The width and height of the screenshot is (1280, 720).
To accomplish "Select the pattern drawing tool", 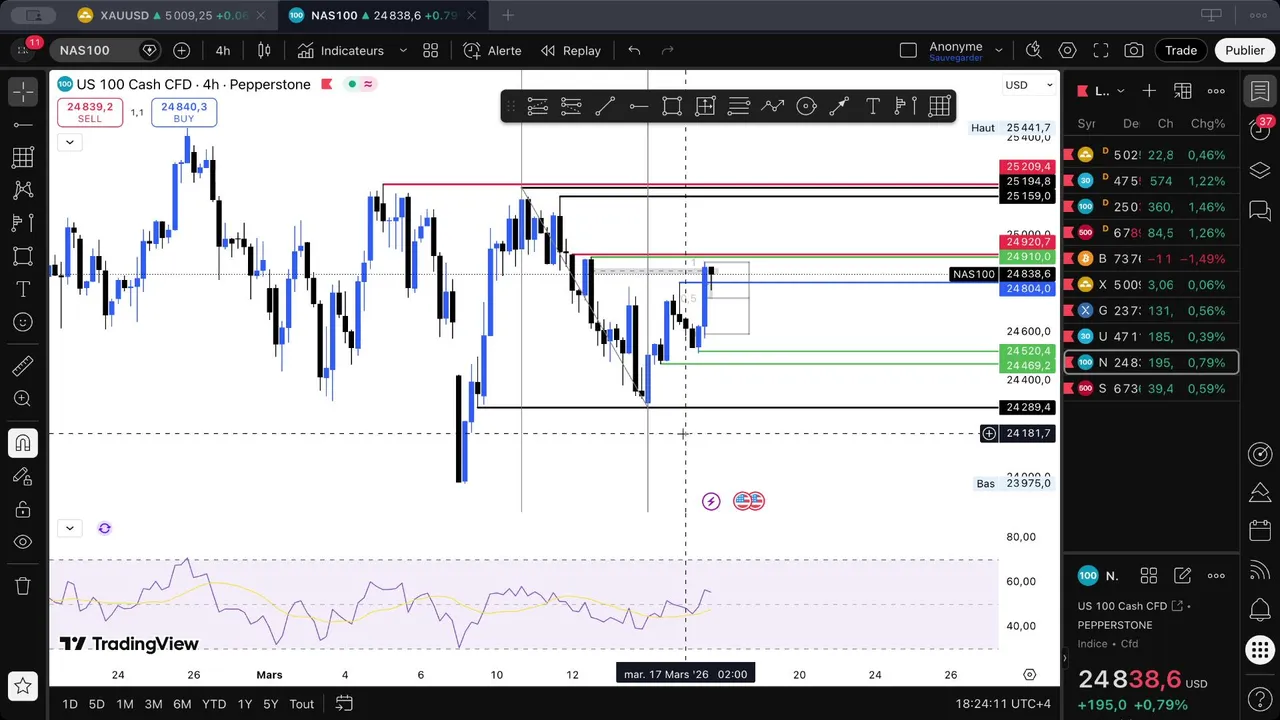I will tap(23, 190).
